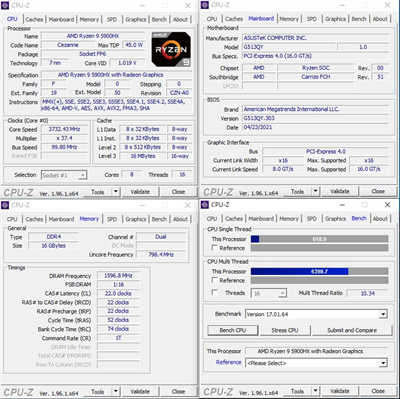Expand the Reference processor dropdown
Screen dimensions: 400x399
tap(383, 363)
